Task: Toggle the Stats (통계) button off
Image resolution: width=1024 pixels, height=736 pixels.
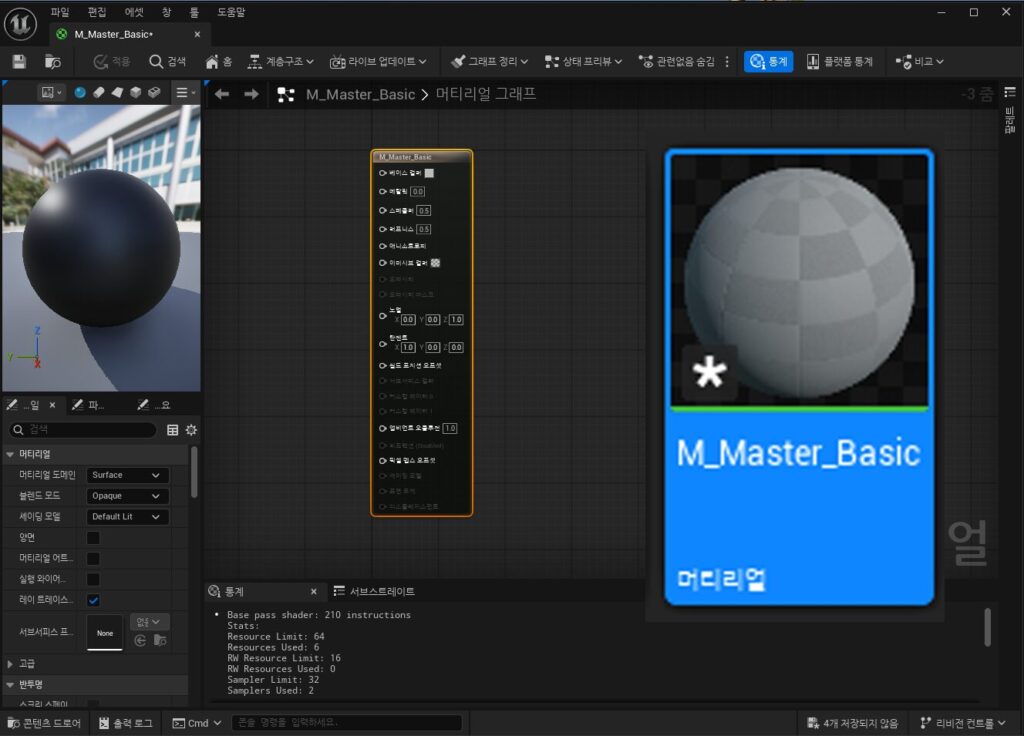Action: click(x=768, y=62)
